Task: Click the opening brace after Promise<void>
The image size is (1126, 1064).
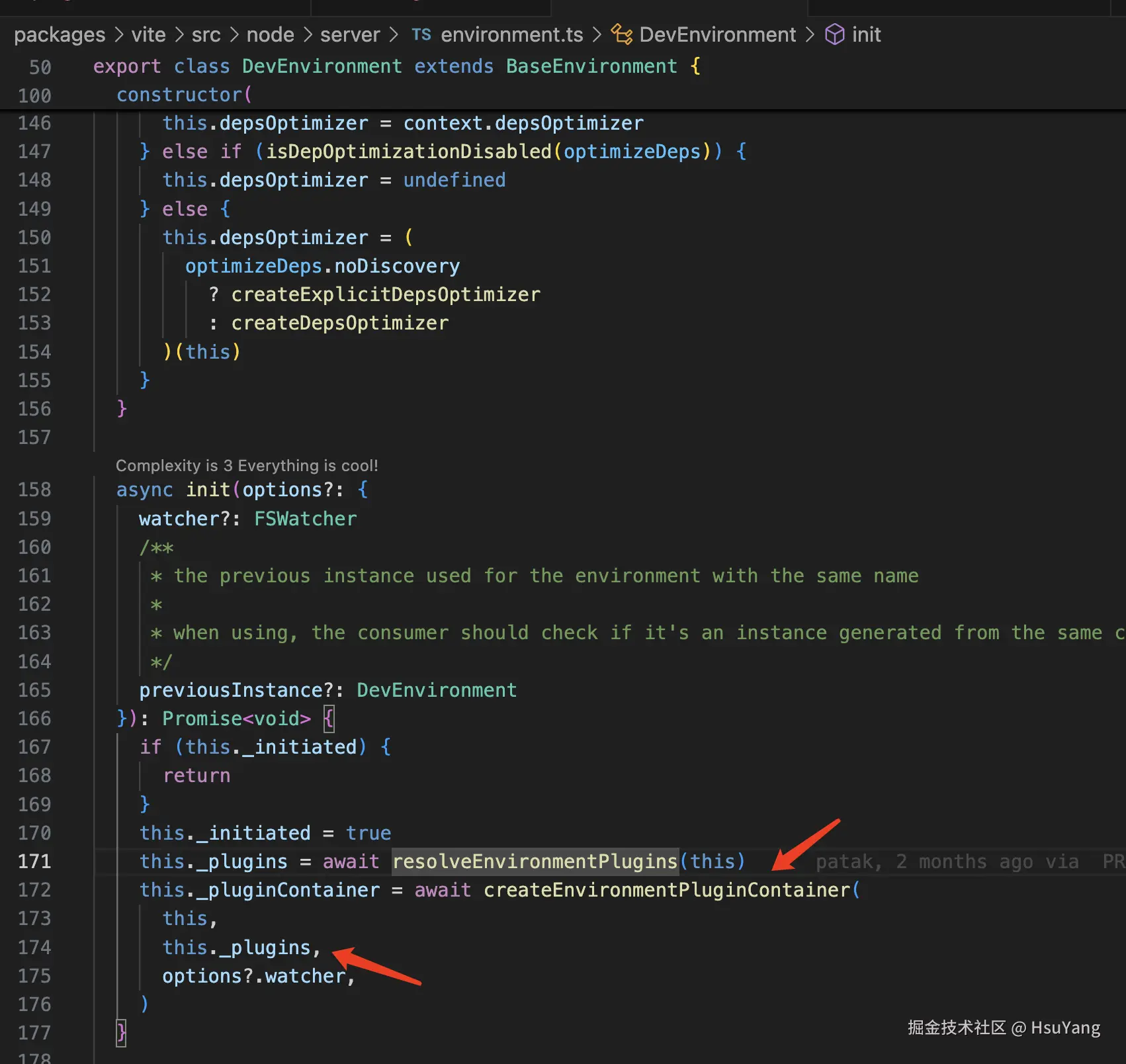Action: pyautogui.click(x=329, y=719)
